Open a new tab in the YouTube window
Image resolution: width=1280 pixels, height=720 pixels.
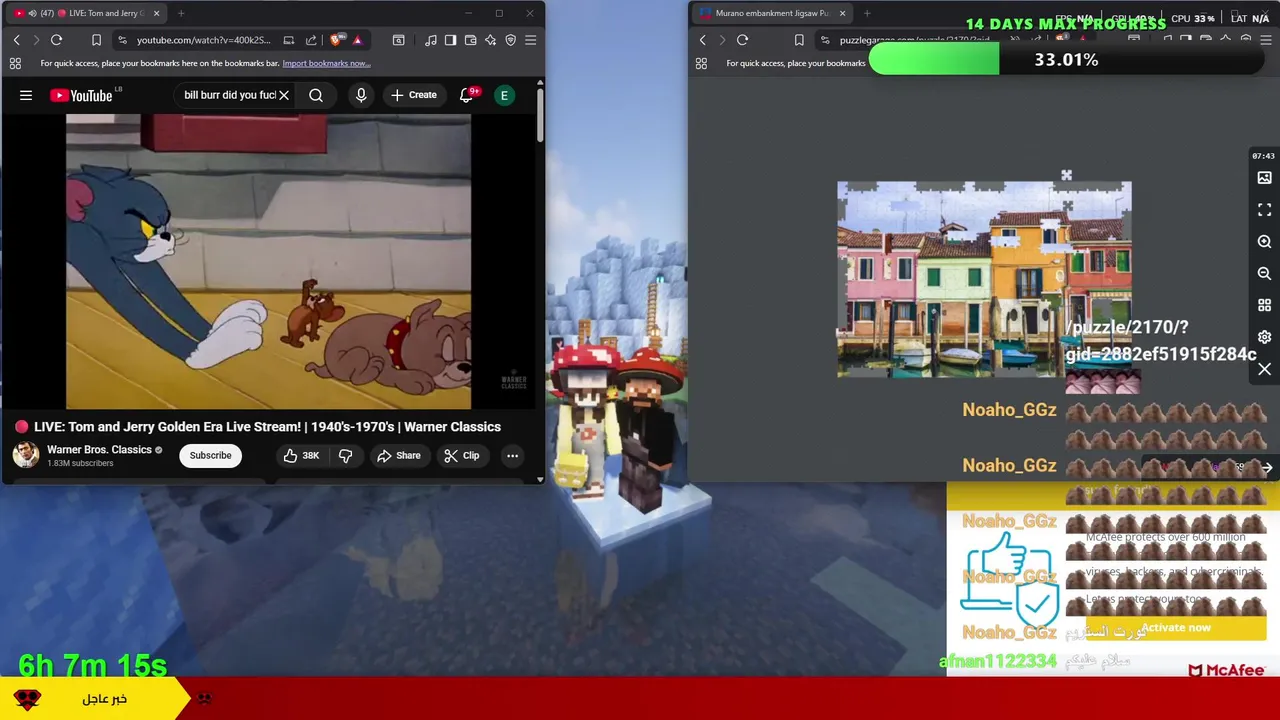[181, 13]
